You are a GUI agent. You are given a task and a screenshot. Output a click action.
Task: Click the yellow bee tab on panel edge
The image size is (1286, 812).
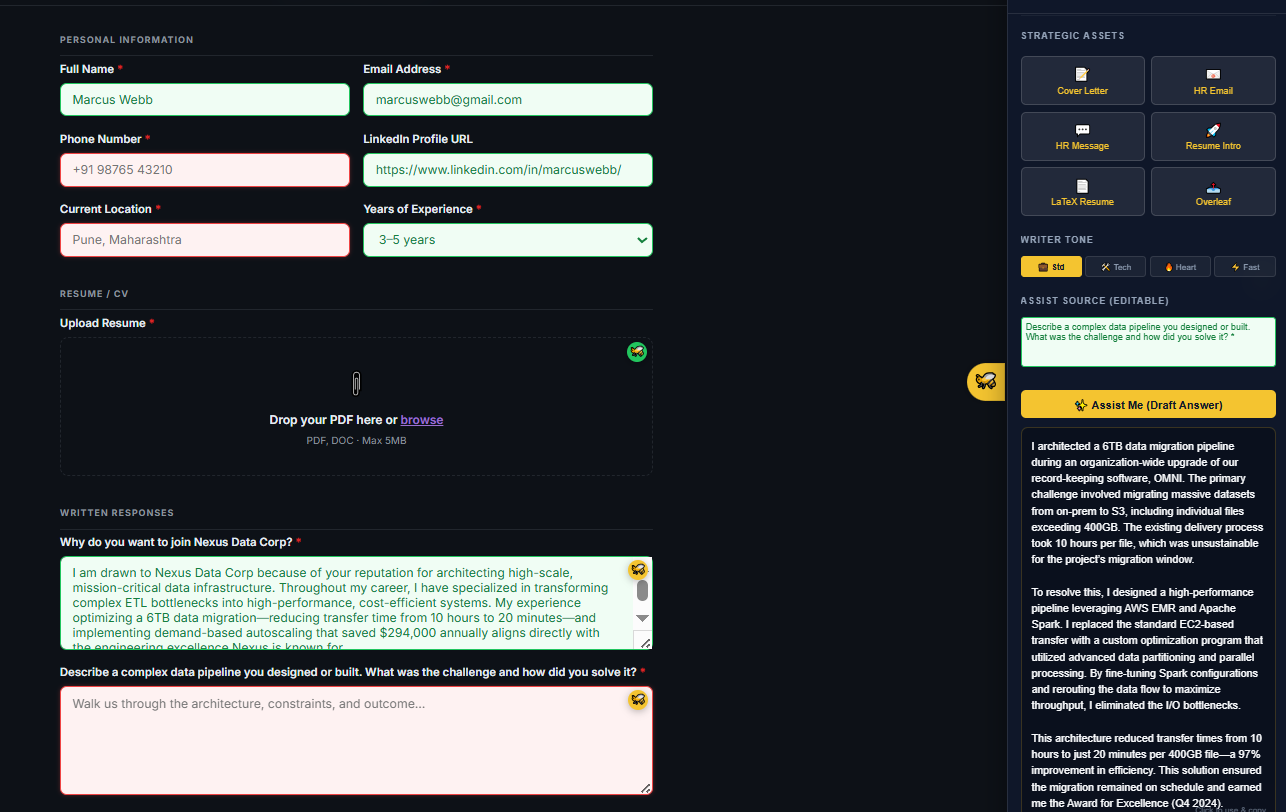point(986,381)
